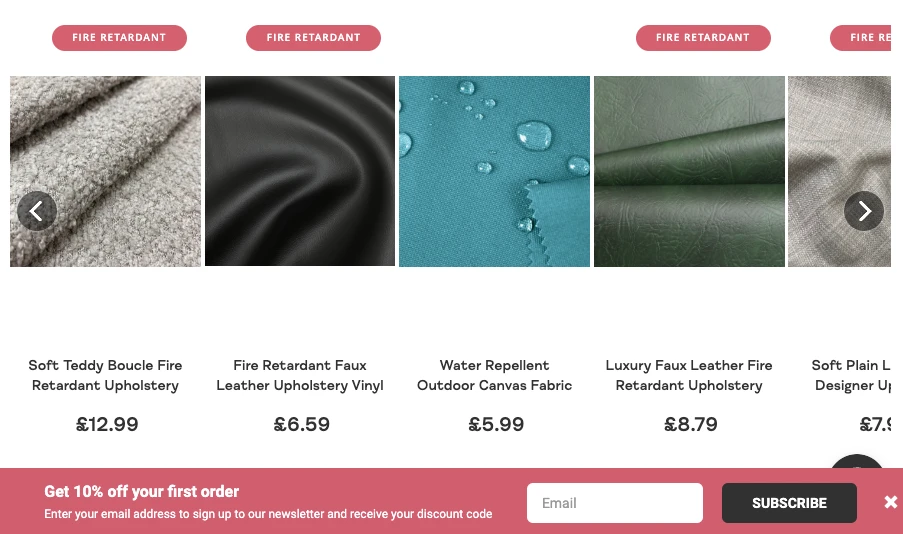Click Fire Retardant badge above black leather
Screen dimensions: 903x534
coord(313,38)
